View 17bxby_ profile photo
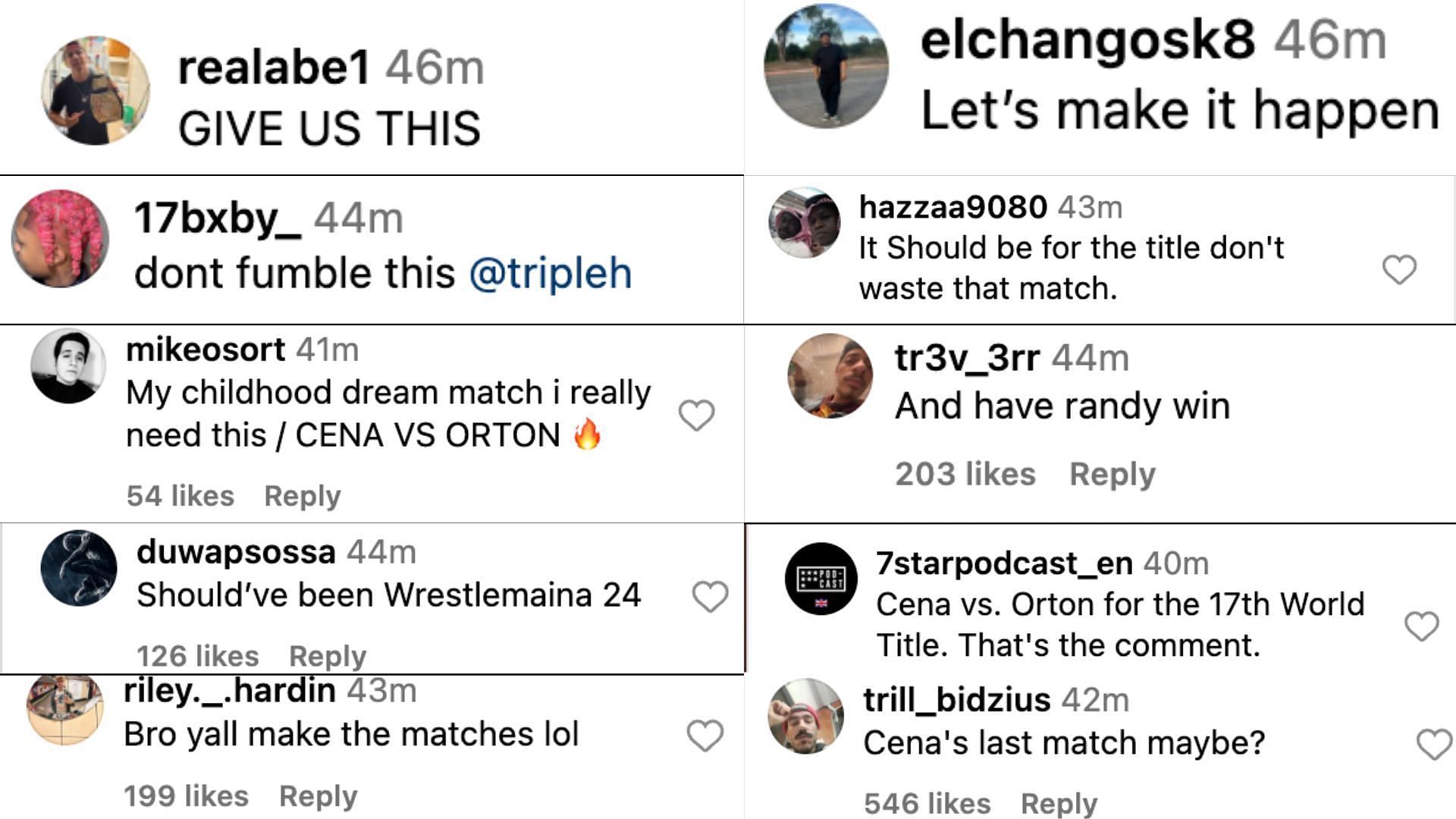The image size is (1456, 819). click(x=60, y=238)
